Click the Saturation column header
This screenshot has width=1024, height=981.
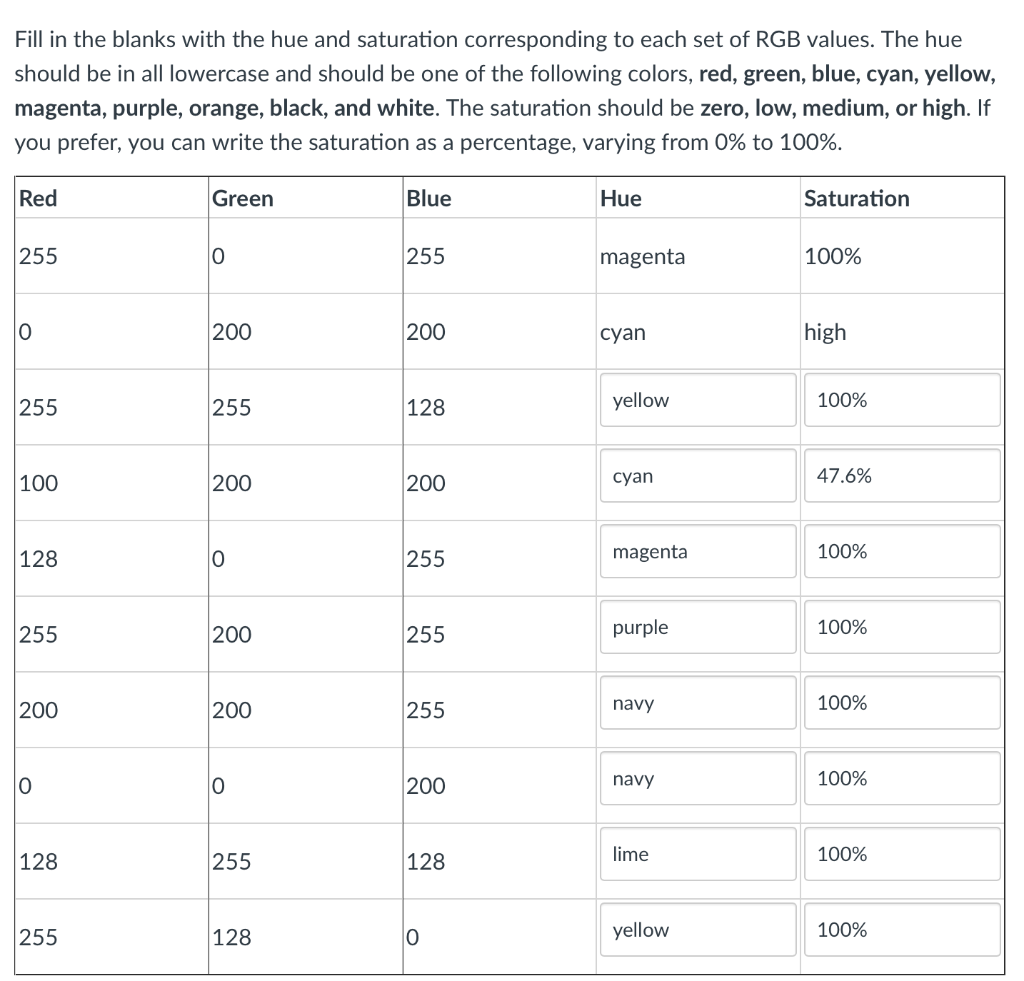point(857,198)
